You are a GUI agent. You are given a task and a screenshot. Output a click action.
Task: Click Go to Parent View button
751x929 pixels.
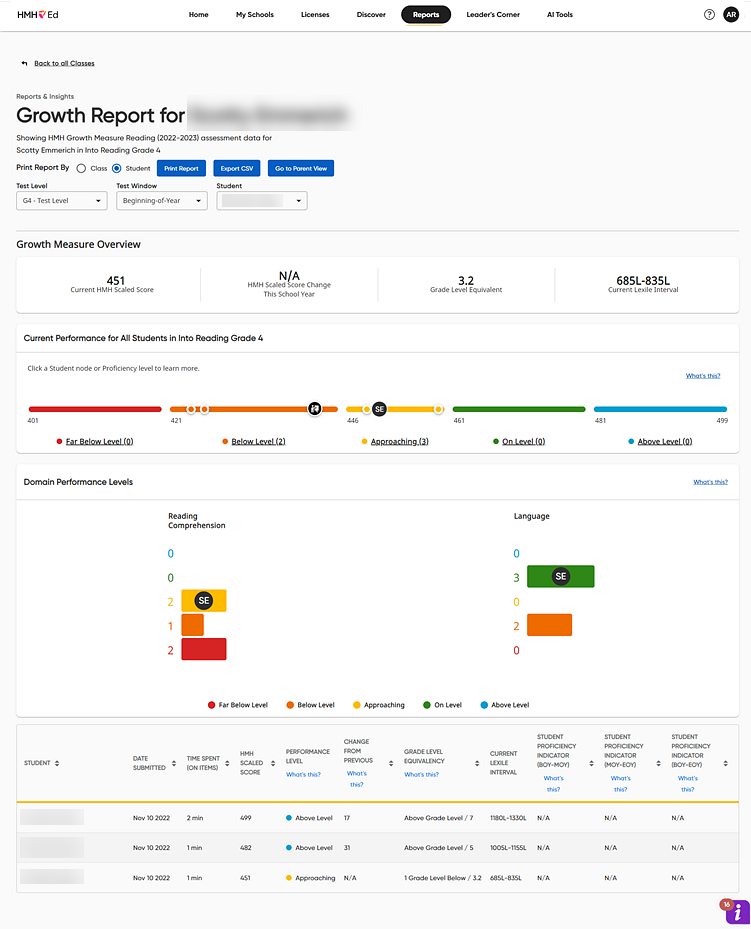[301, 168]
